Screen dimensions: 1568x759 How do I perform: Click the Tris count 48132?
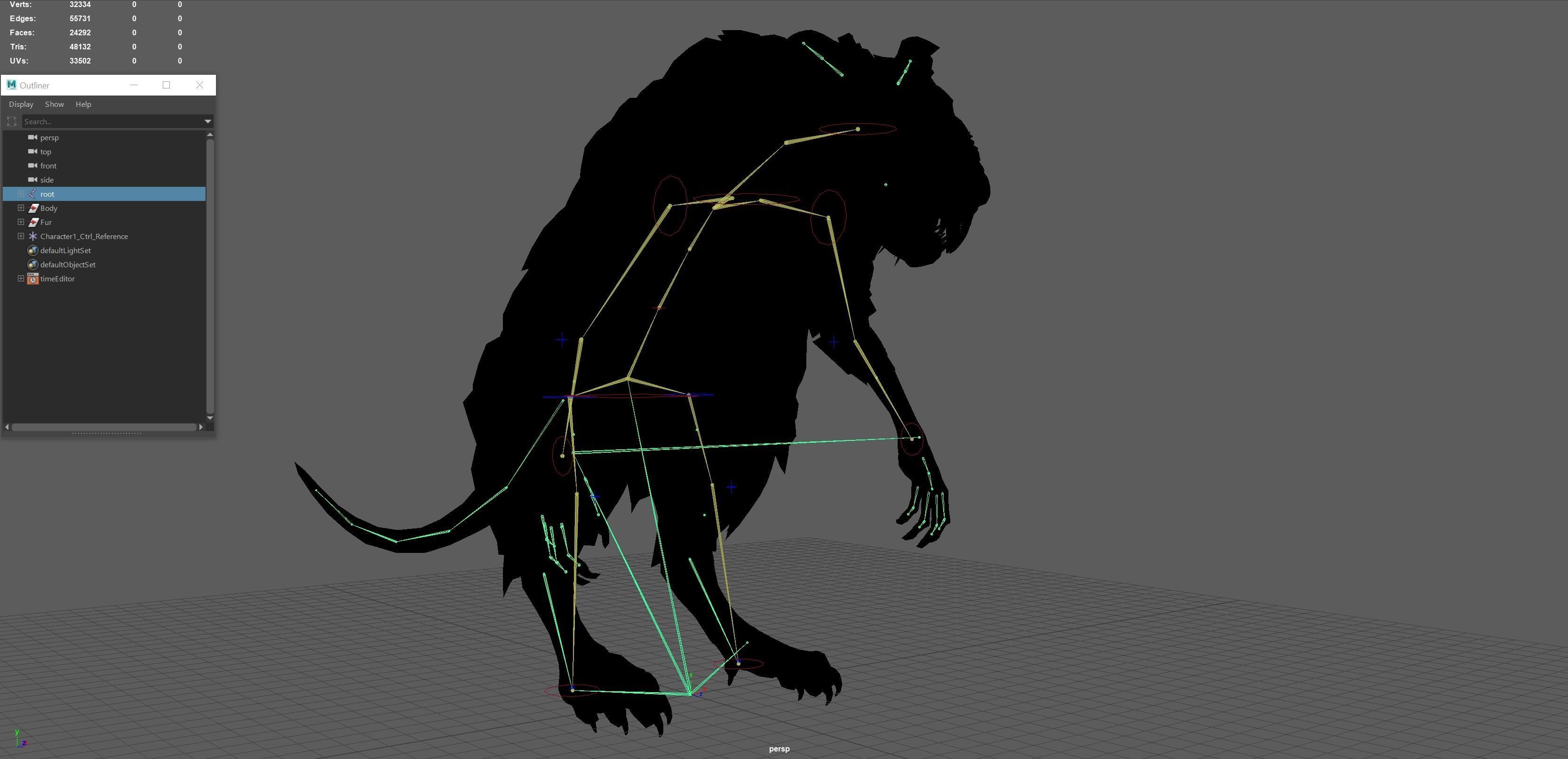80,46
